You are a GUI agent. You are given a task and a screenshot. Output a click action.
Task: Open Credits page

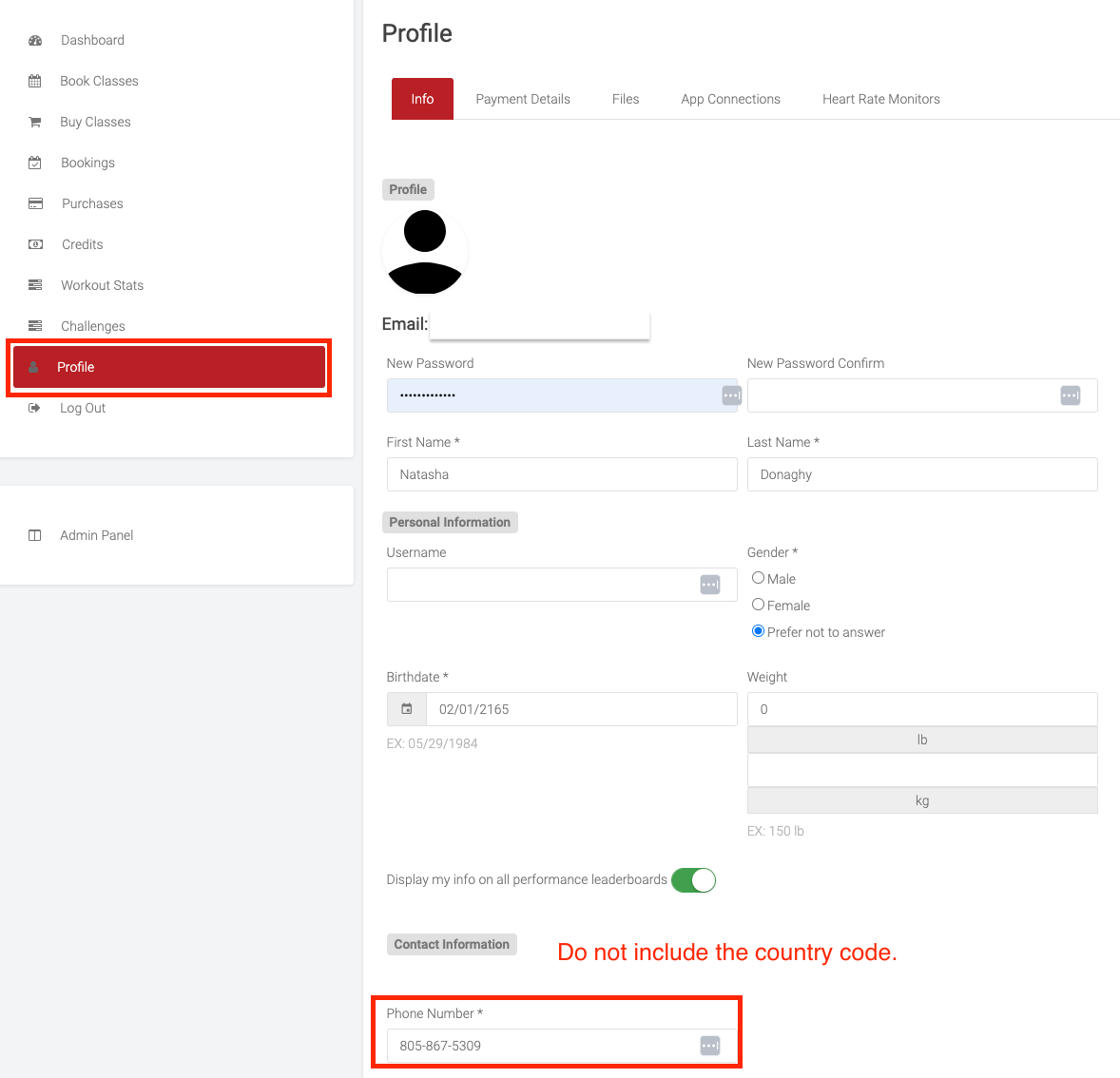(x=82, y=244)
